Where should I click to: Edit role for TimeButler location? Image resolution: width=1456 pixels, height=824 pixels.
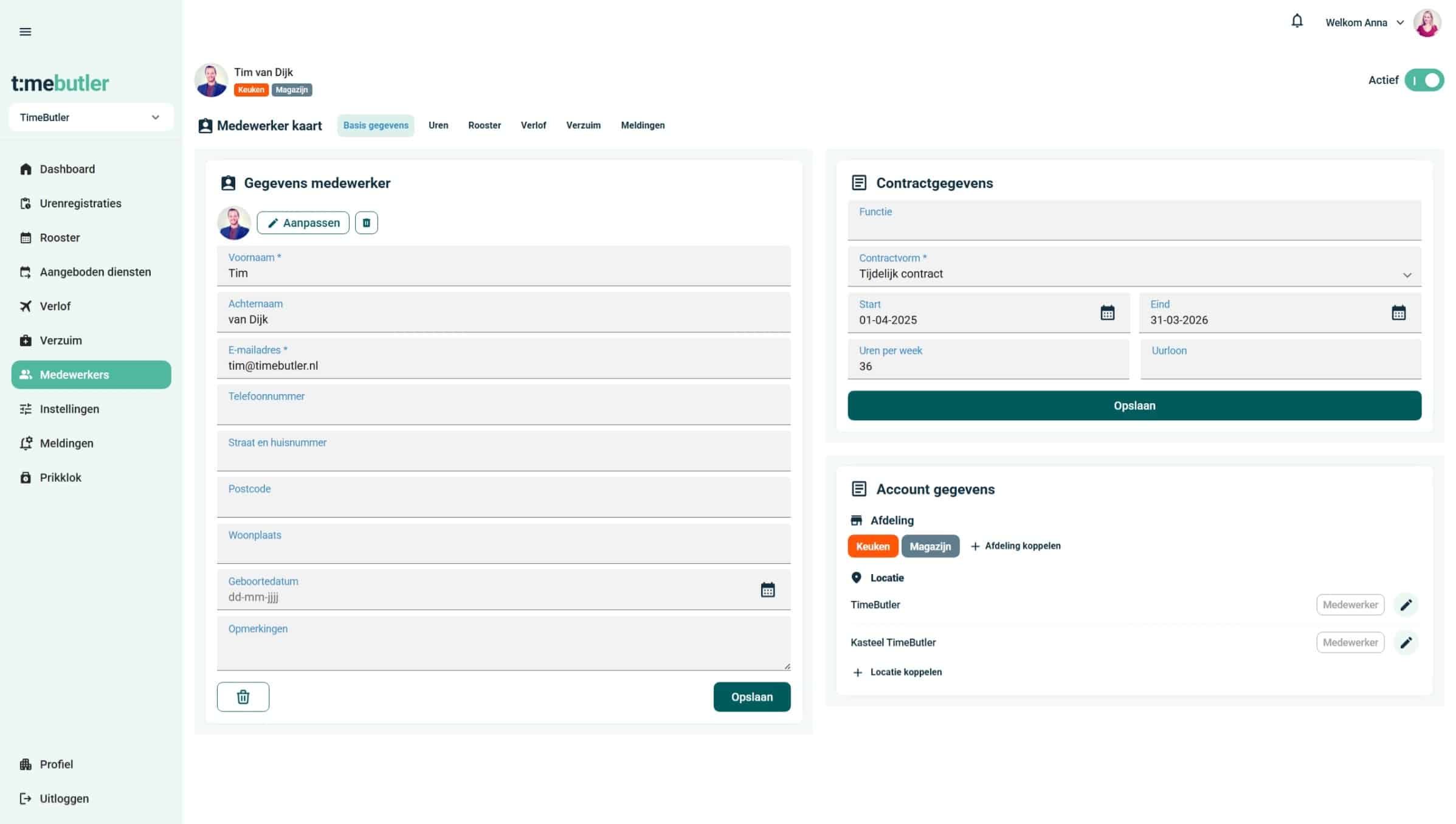point(1406,604)
